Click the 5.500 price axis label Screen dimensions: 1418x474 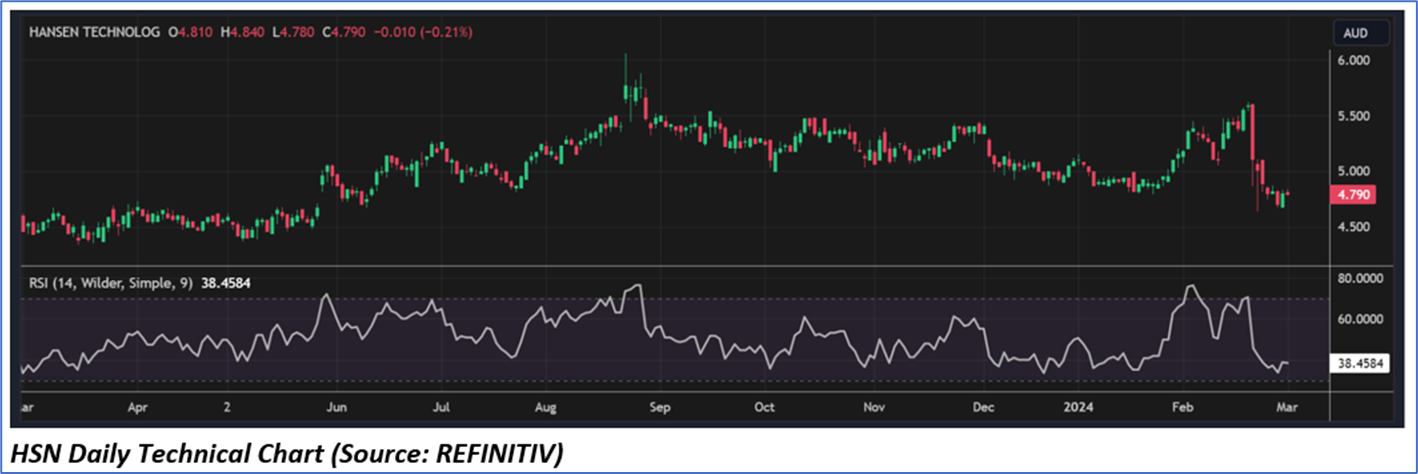pyautogui.click(x=1355, y=116)
